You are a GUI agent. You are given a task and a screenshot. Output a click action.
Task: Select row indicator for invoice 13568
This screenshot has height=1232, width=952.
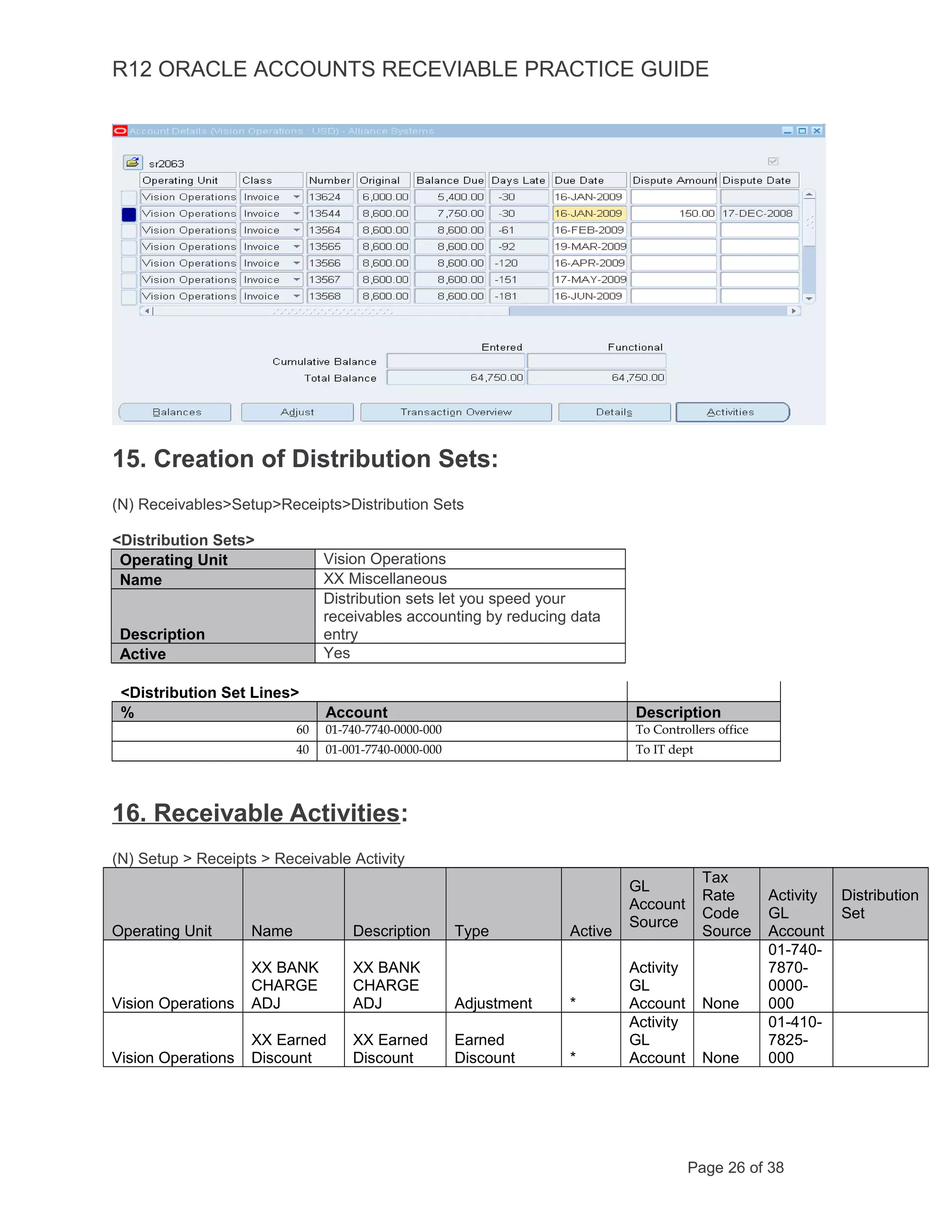click(x=129, y=297)
